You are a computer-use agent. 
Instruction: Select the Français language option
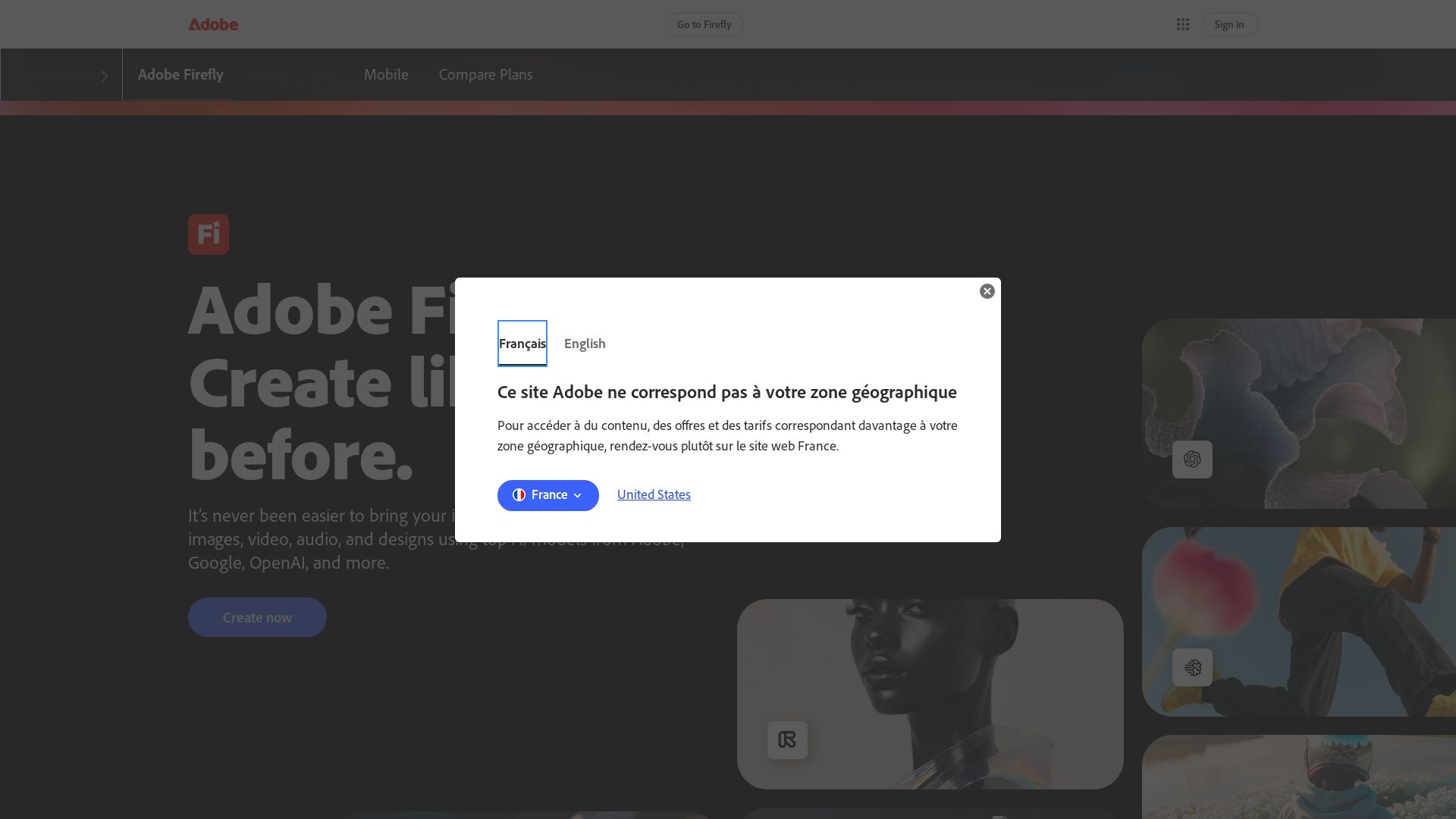(522, 344)
